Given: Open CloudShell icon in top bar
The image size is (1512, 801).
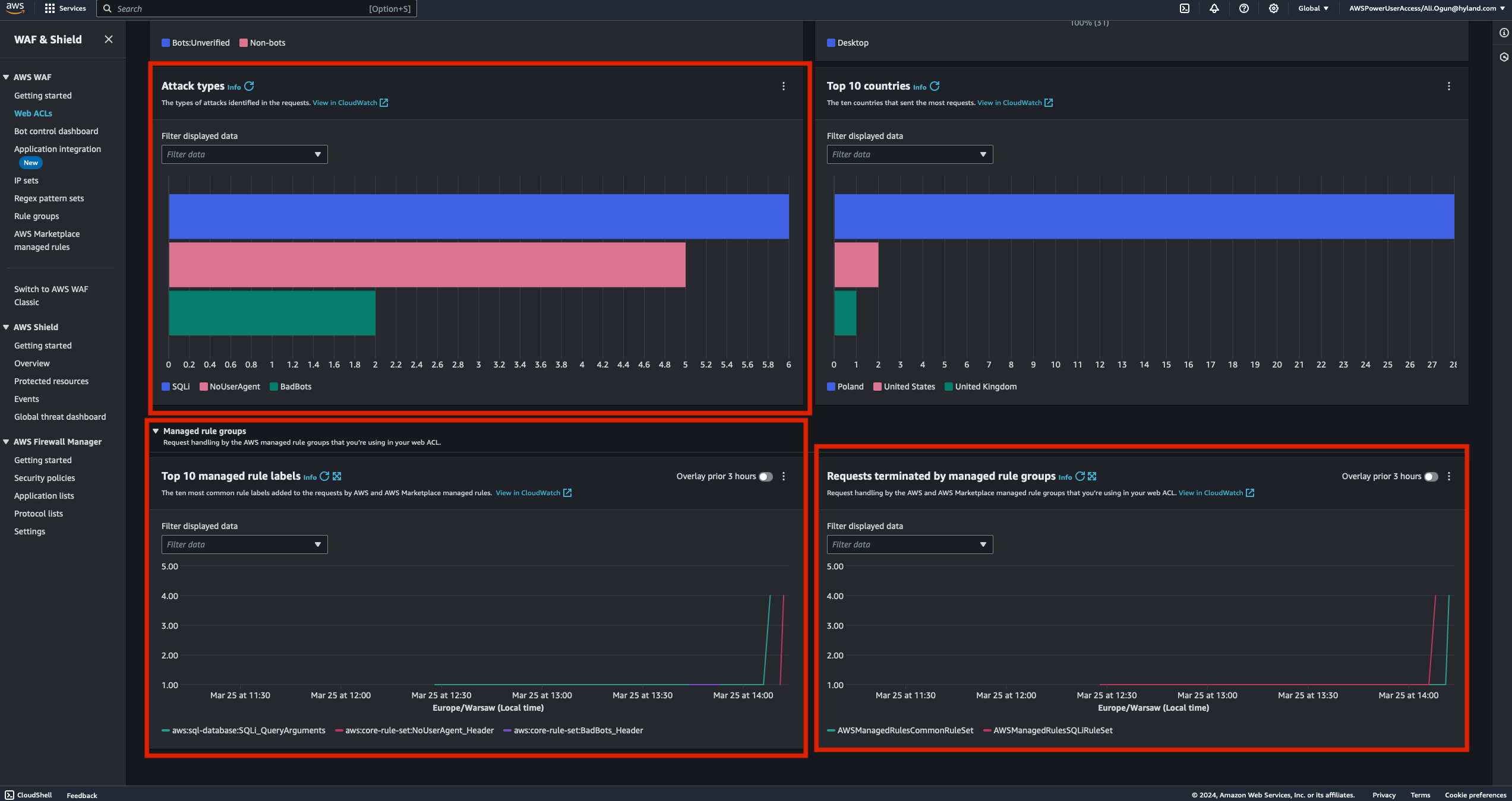Looking at the screenshot, I should 1185,8.
